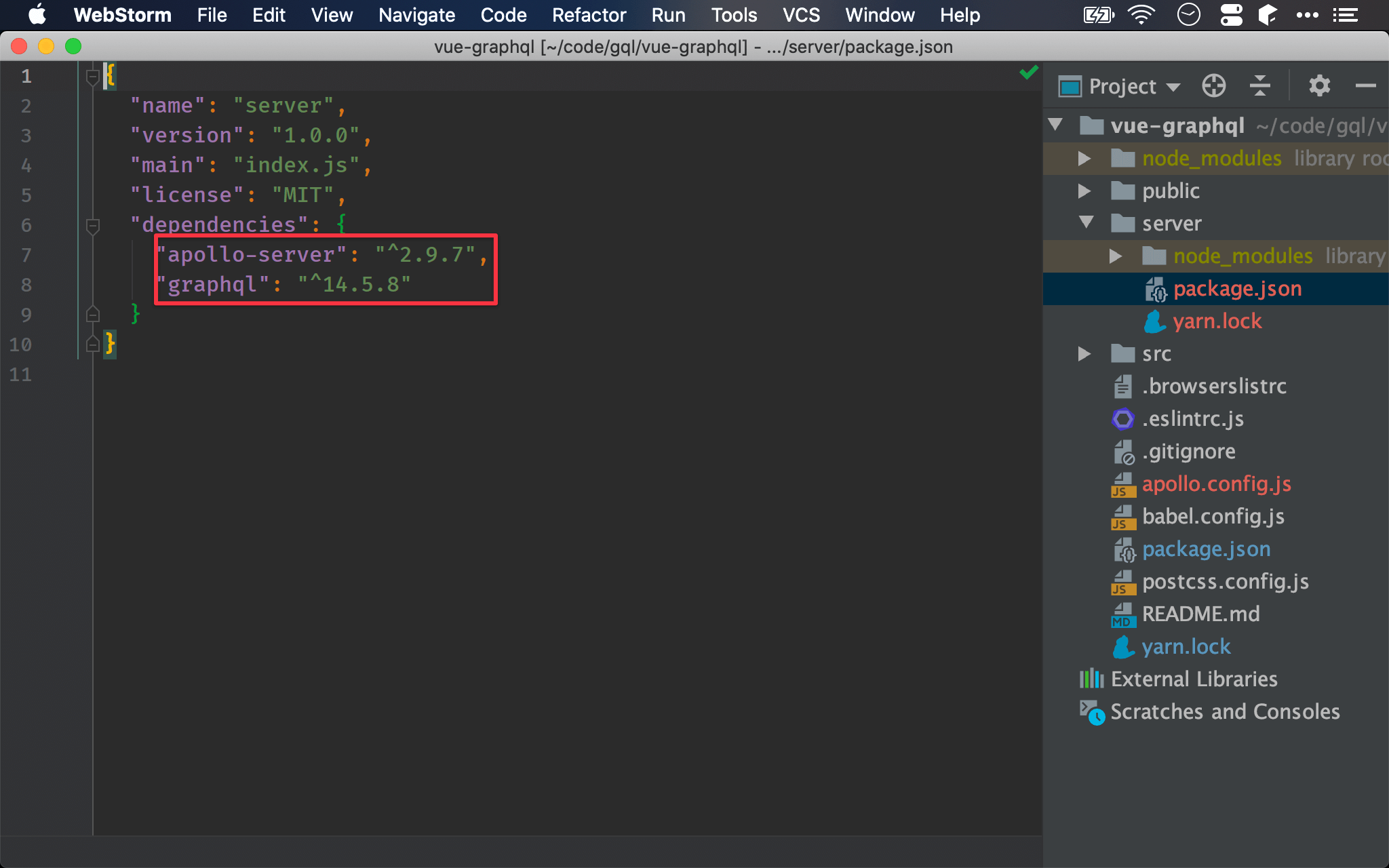Screen dimensions: 1389x868
Task: Expand node_modules inside server folder
Action: (1116, 256)
